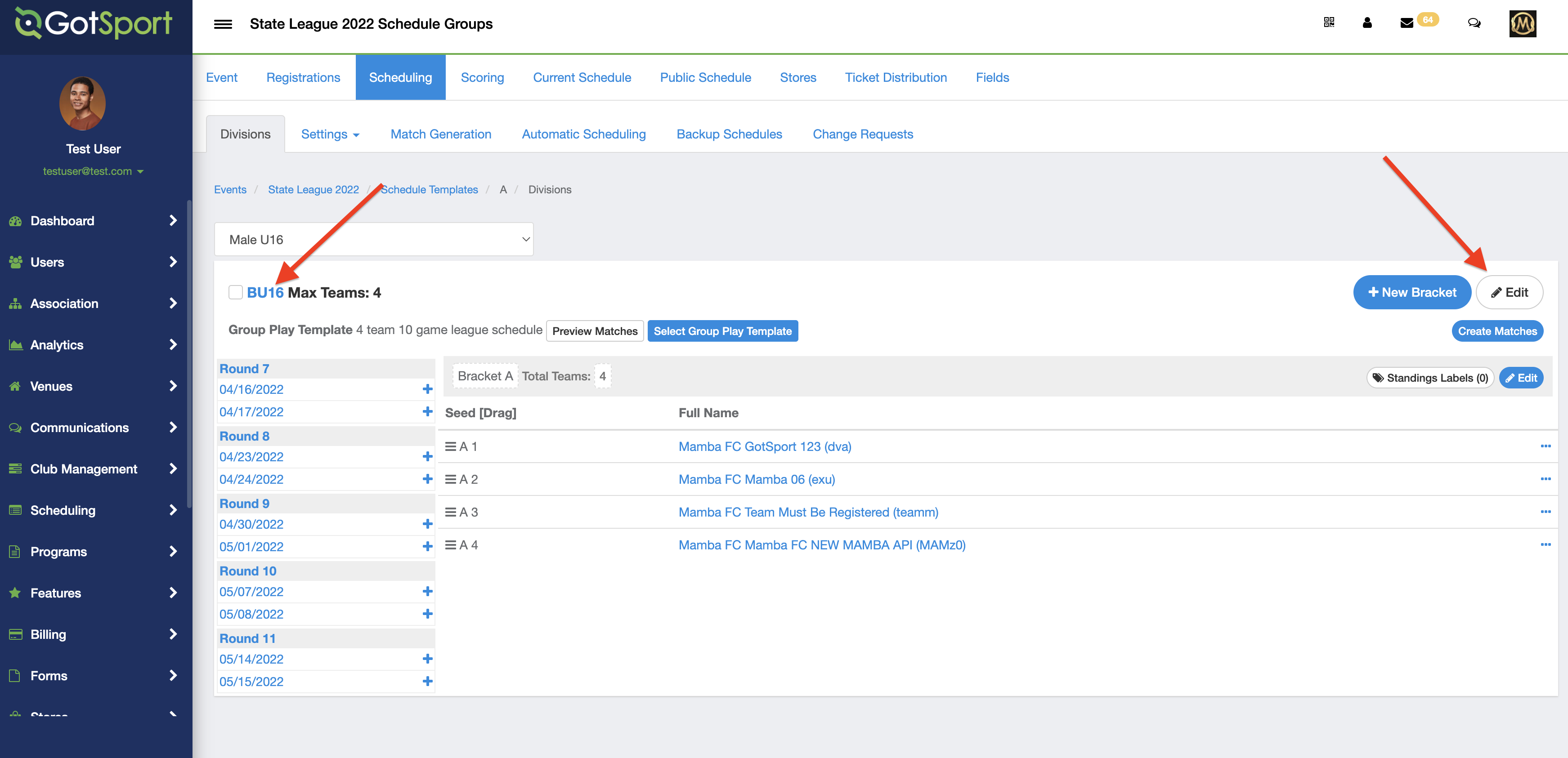Add match on 05/08/2022 plus icon
Image resolution: width=1568 pixels, height=758 pixels.
click(427, 614)
